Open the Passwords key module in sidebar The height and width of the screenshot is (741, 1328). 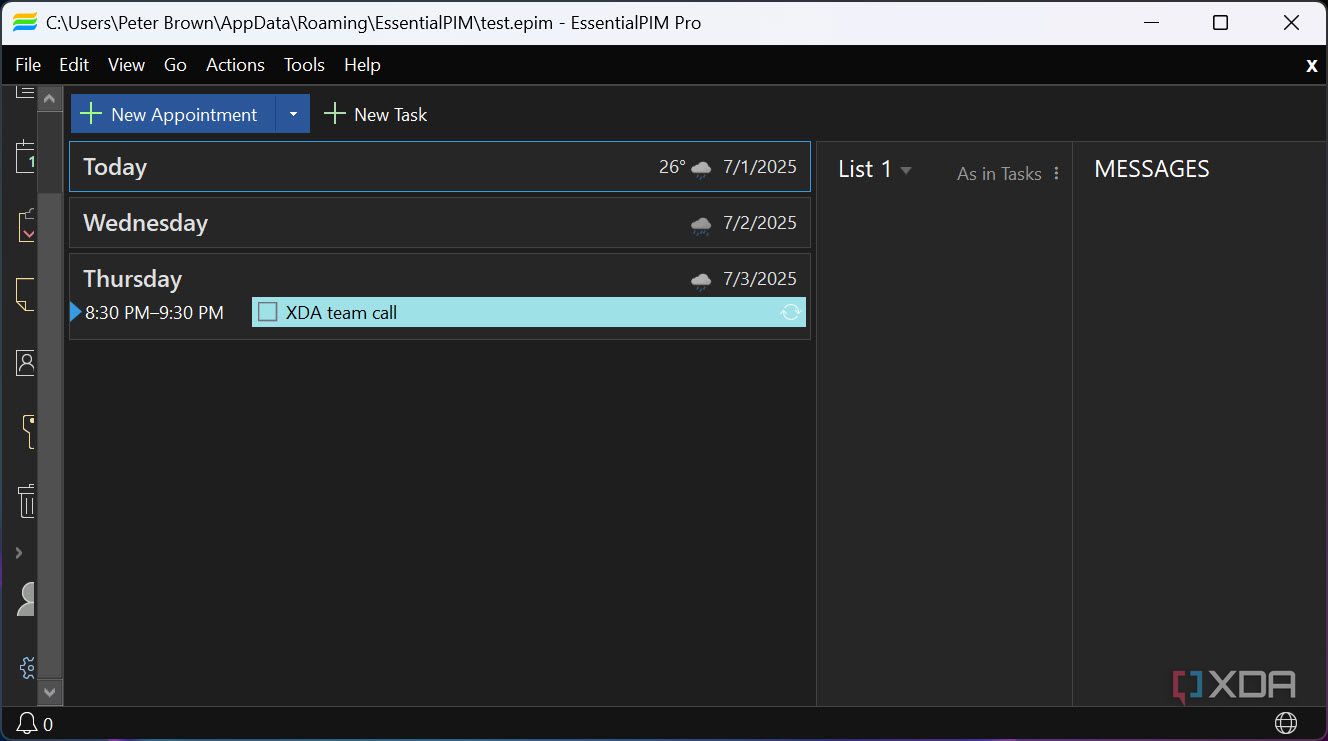pos(28,431)
